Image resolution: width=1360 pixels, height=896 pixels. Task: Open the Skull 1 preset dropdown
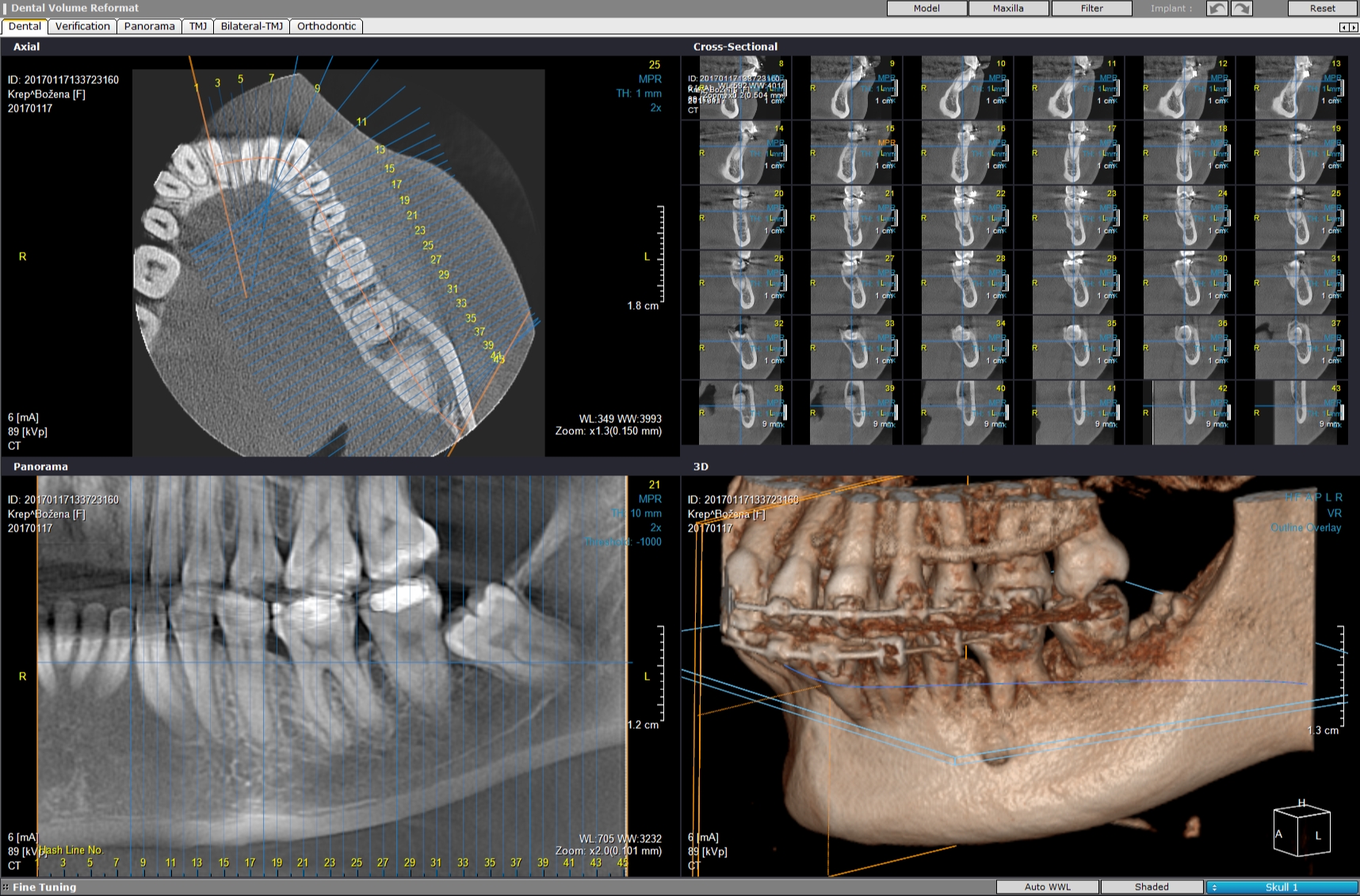(x=1282, y=887)
